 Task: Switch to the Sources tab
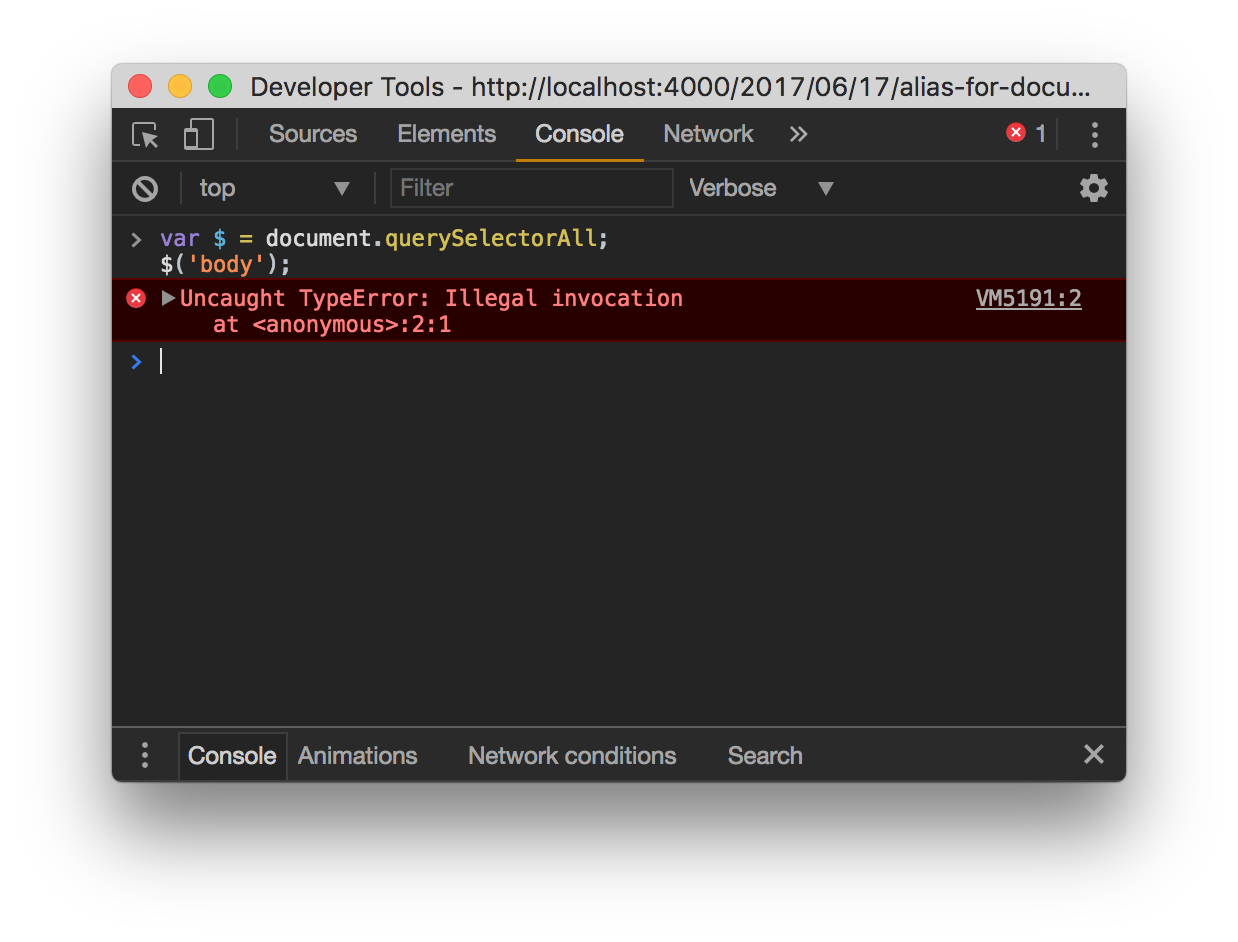coord(312,135)
